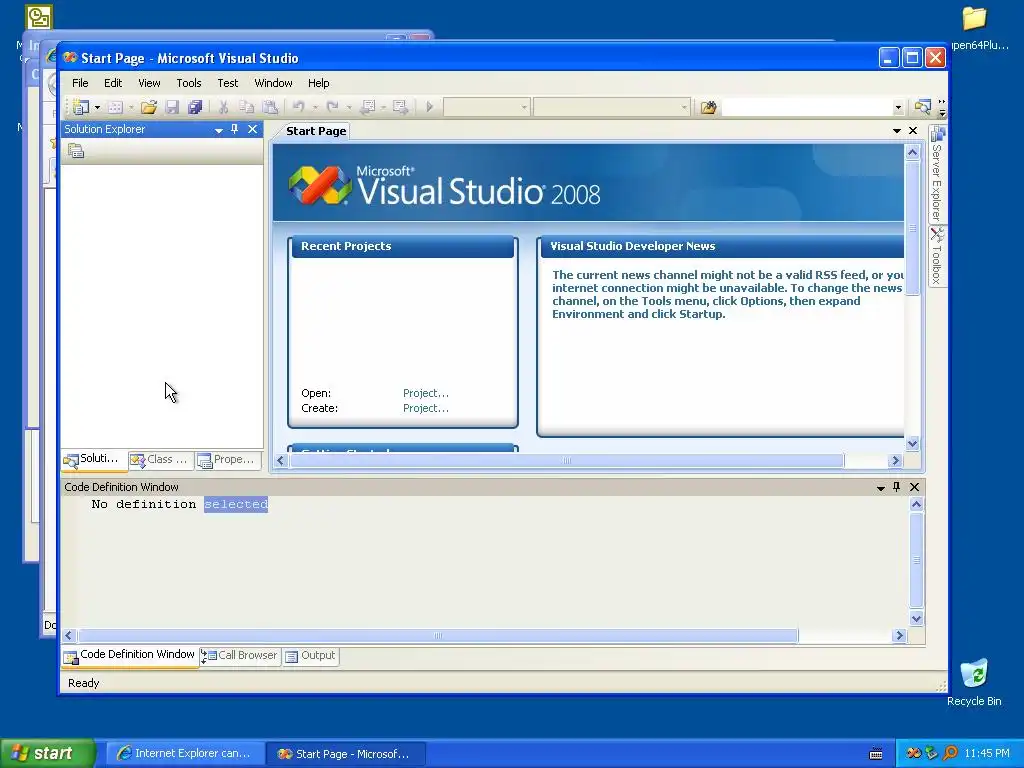Click the Save floppy disk icon
Viewport: 1024px width, 768px height.
click(172, 107)
